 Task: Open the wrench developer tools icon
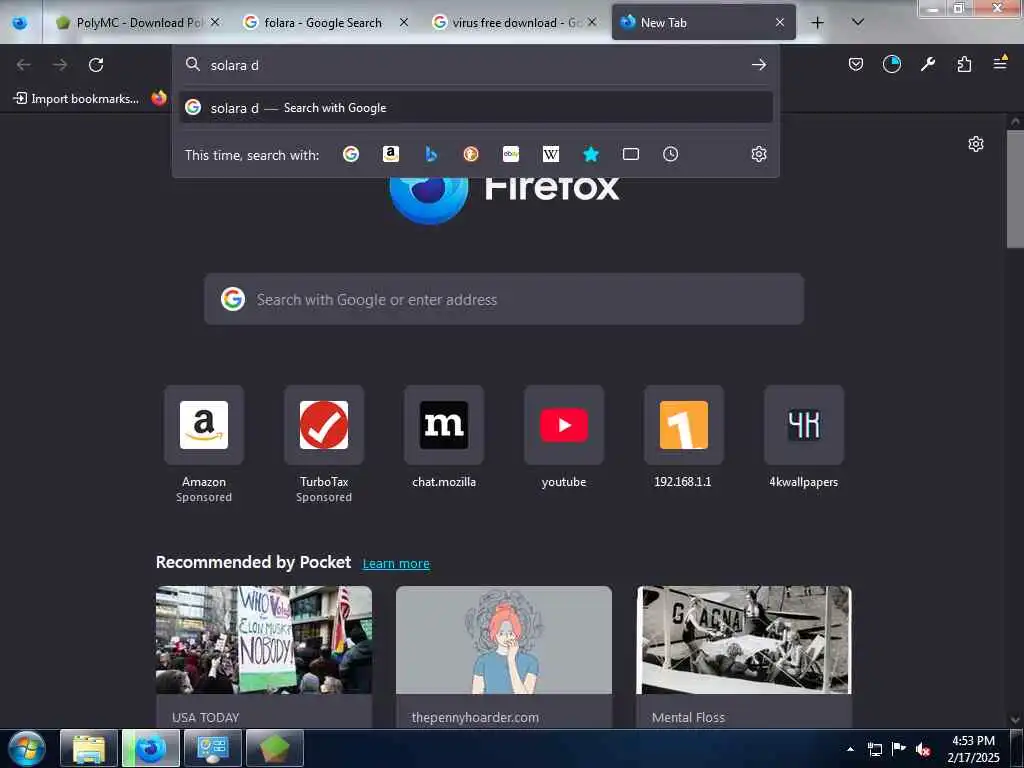click(x=927, y=64)
